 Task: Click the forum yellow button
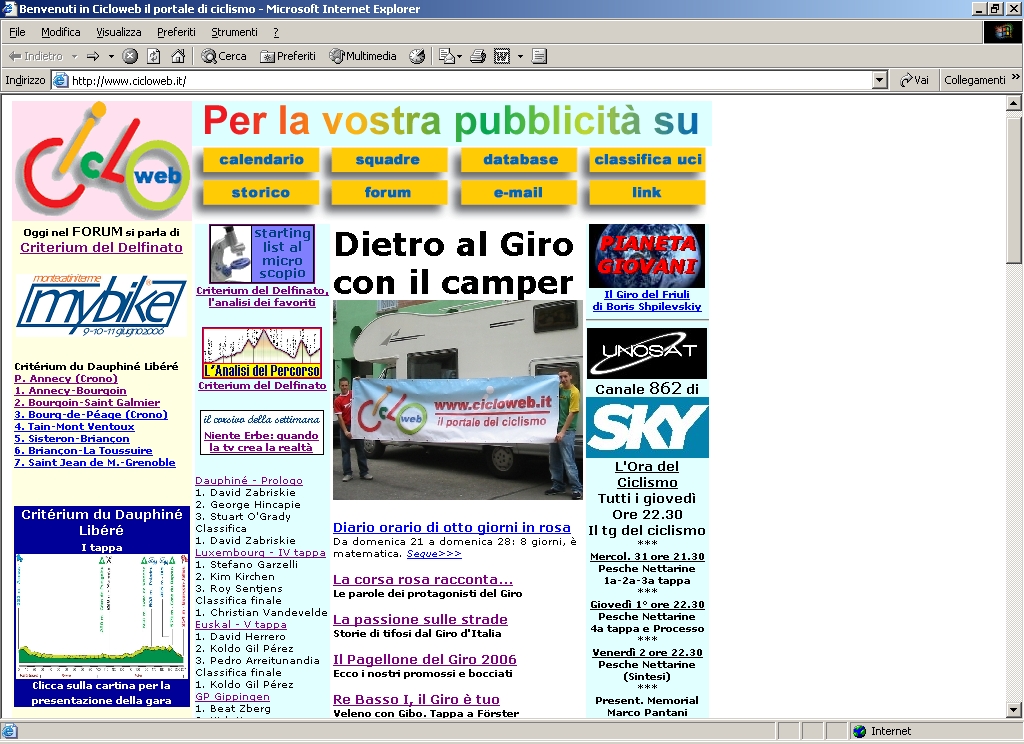click(388, 192)
